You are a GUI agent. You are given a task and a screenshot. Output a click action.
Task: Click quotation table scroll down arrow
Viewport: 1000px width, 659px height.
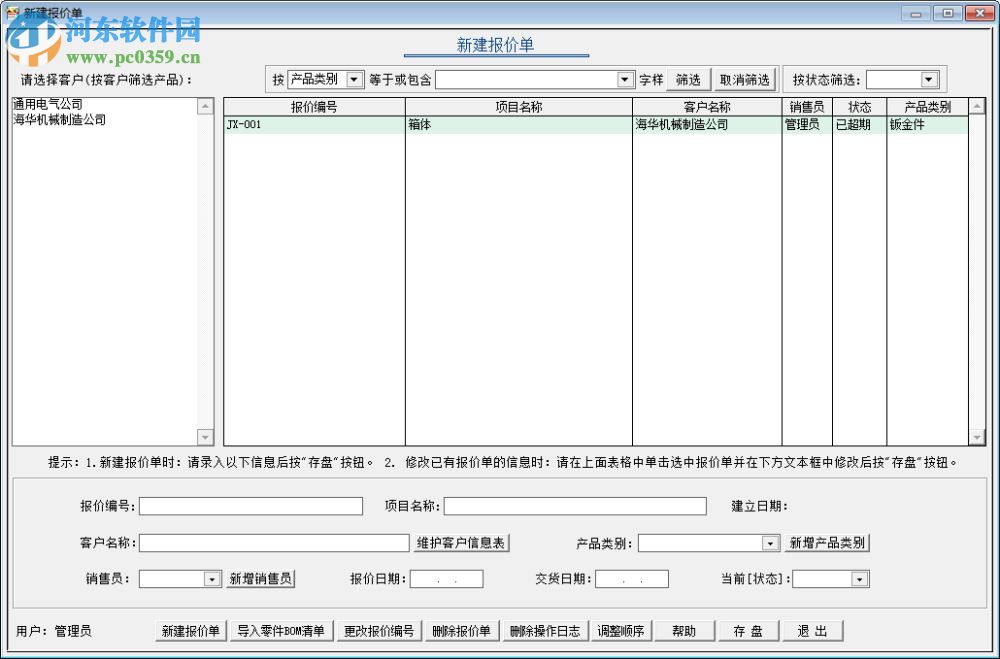click(976, 437)
